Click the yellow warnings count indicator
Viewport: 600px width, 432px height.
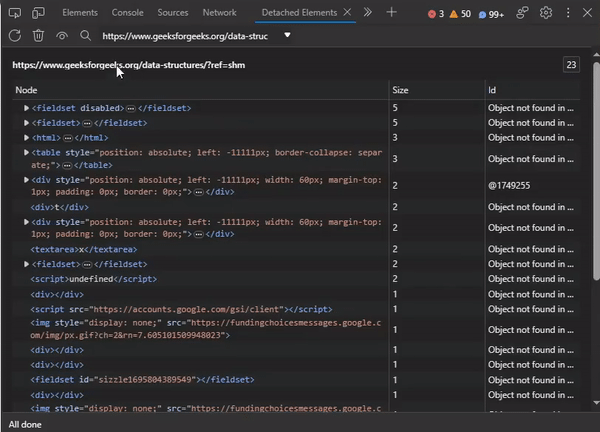click(x=460, y=13)
